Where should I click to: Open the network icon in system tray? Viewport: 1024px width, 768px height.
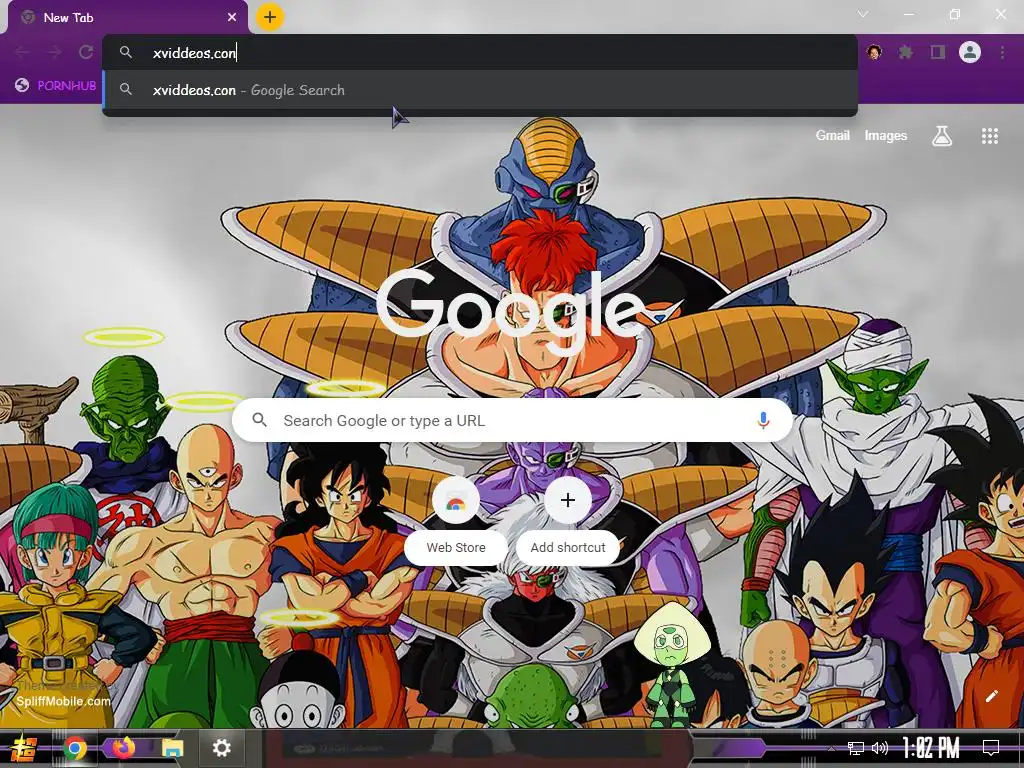[856, 748]
